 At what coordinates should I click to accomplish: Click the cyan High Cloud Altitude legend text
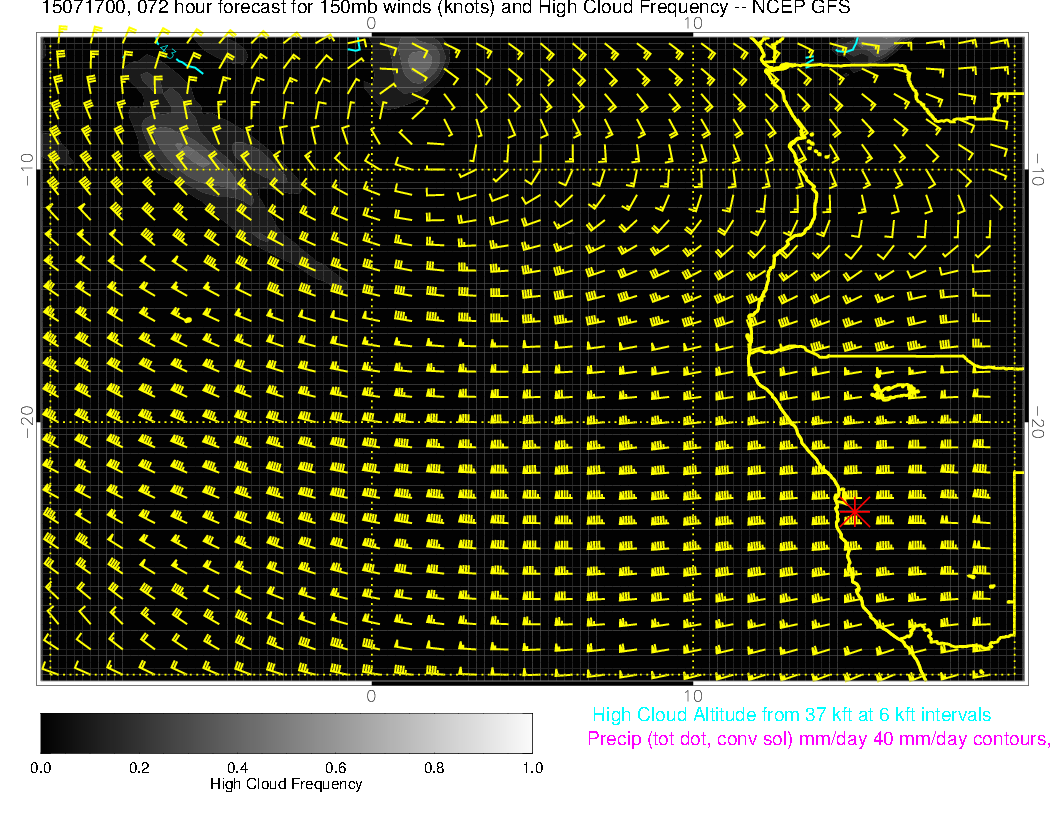click(x=791, y=715)
